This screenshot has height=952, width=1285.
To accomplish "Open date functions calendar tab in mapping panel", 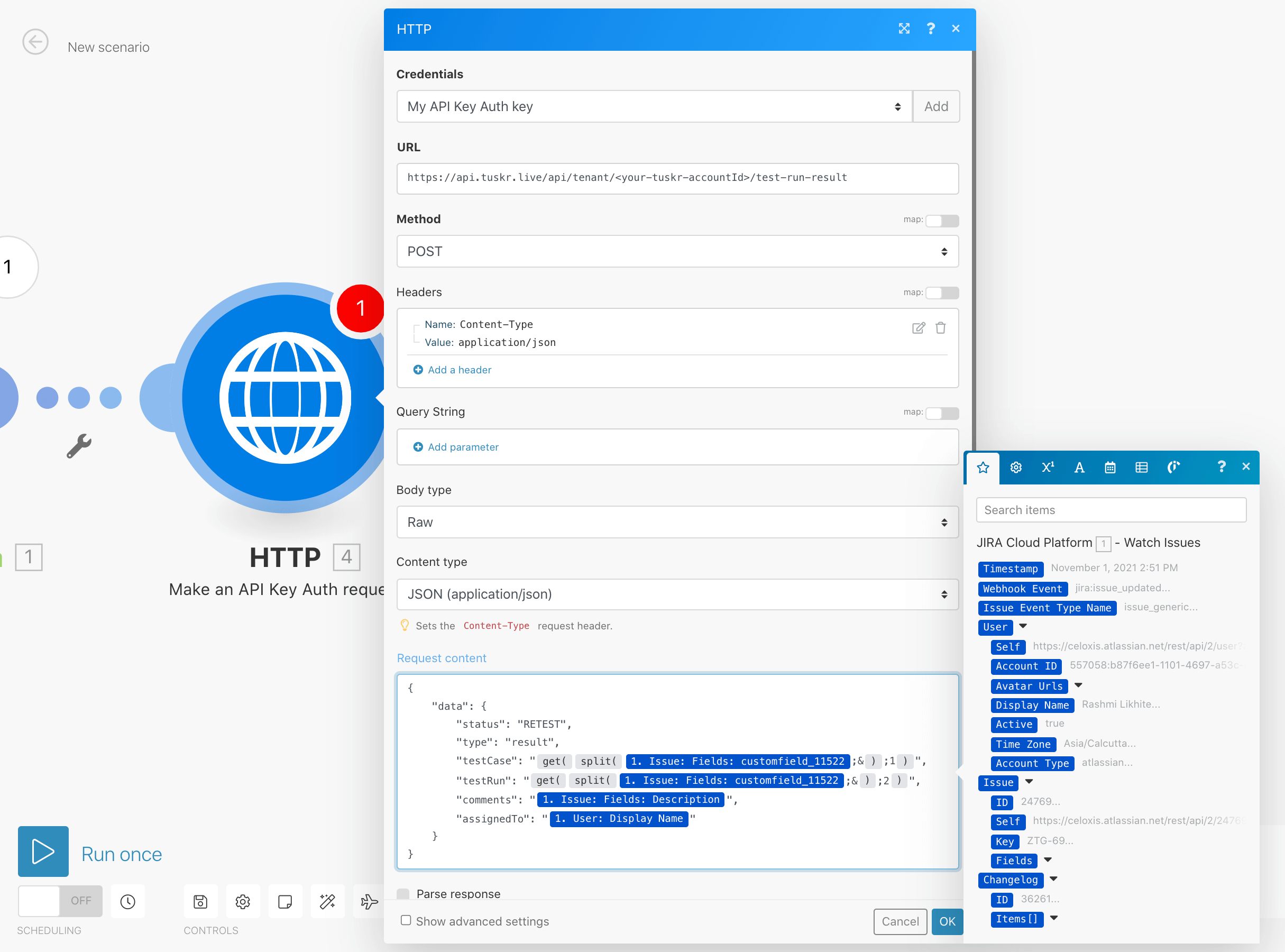I will [x=1110, y=468].
